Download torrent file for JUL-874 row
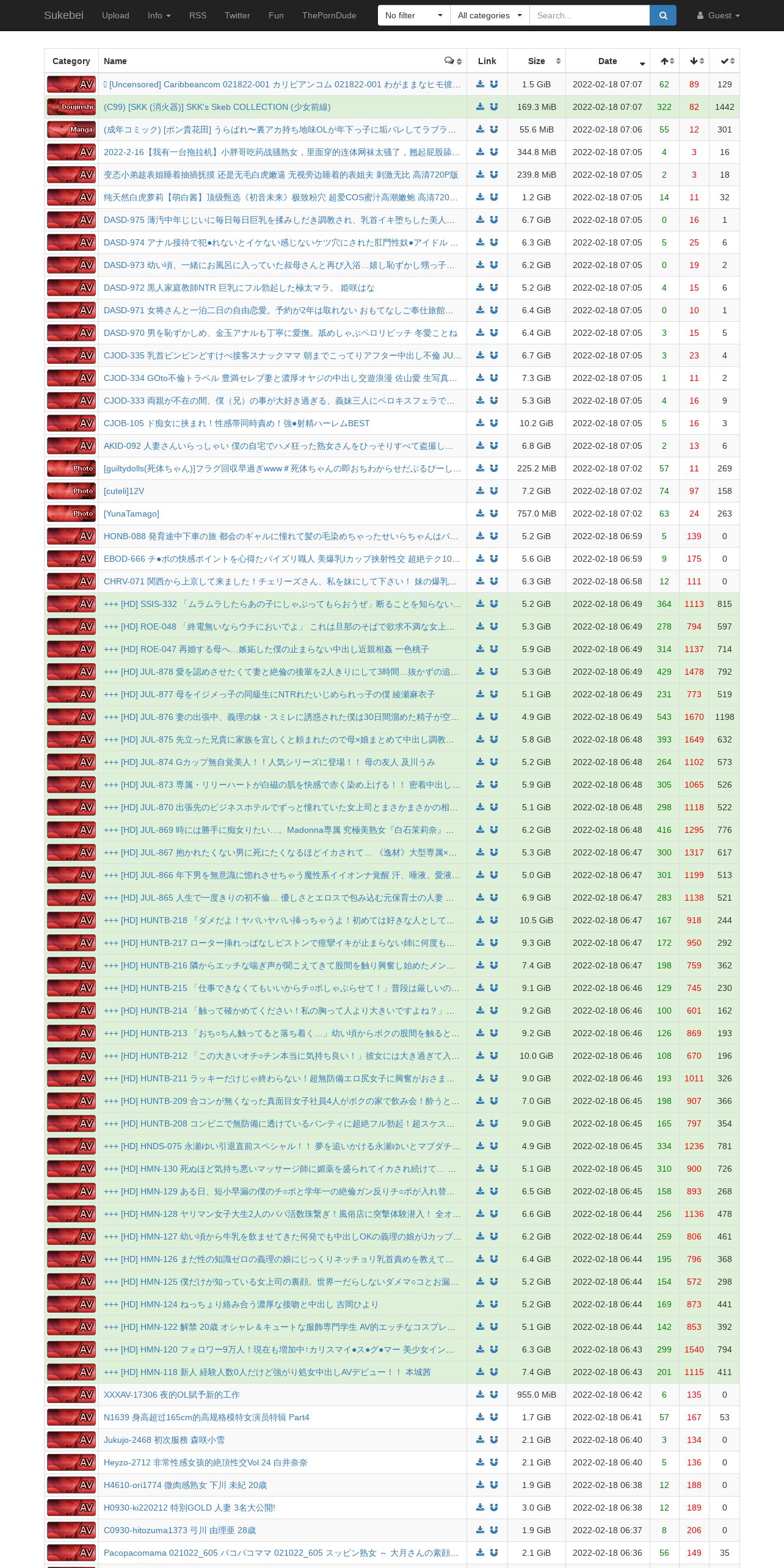The height and width of the screenshot is (1568, 784). [x=481, y=762]
